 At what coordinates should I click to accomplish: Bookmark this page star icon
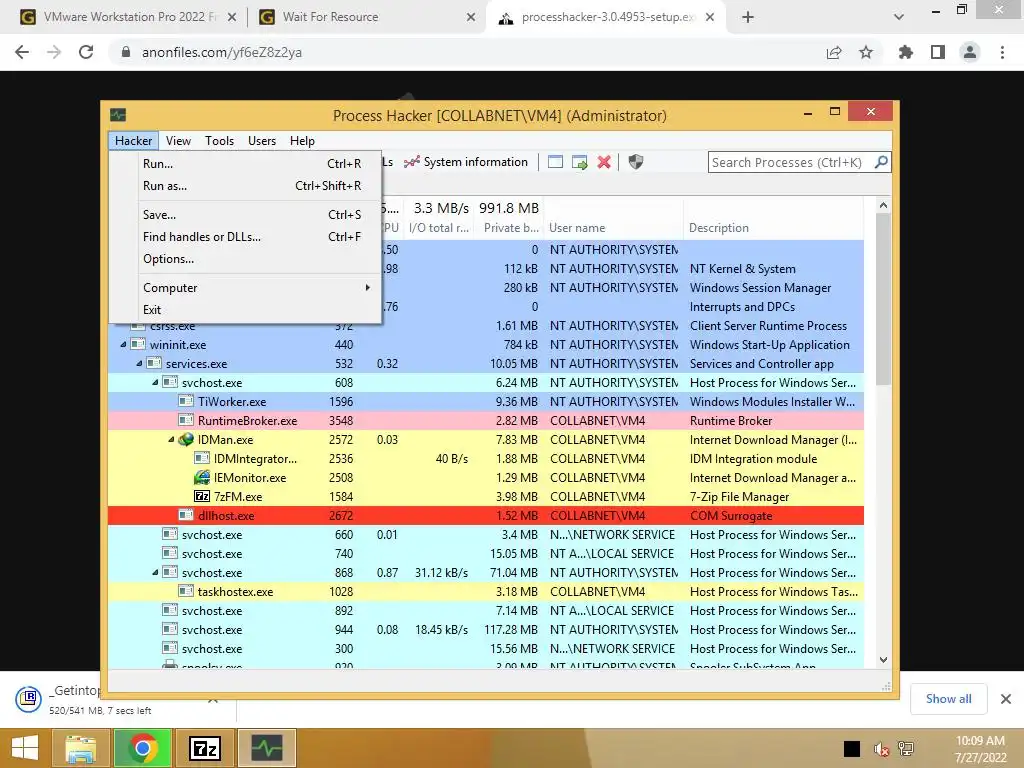coord(866,52)
